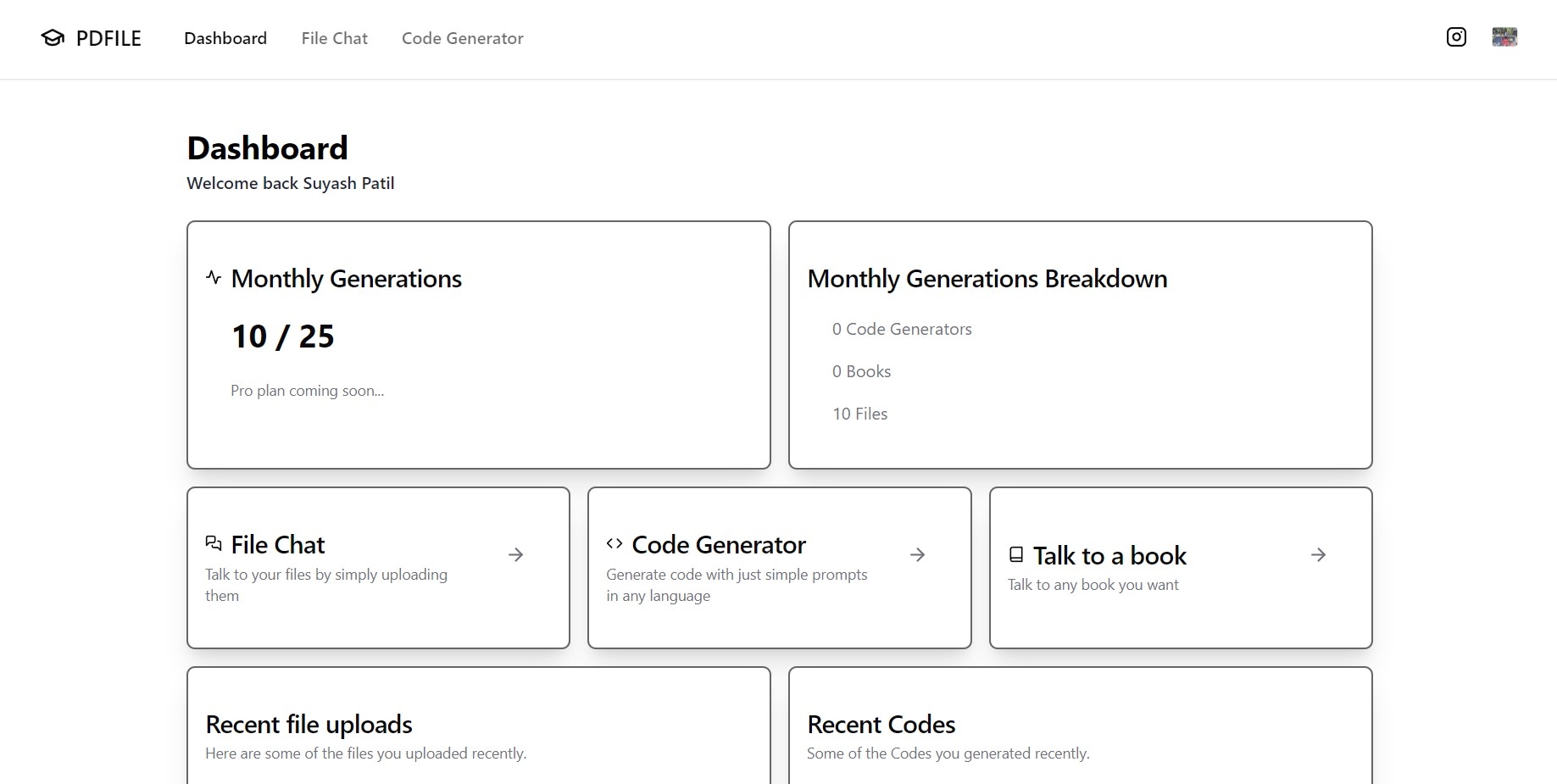Switch to the Dashboard nav tab

click(225, 38)
